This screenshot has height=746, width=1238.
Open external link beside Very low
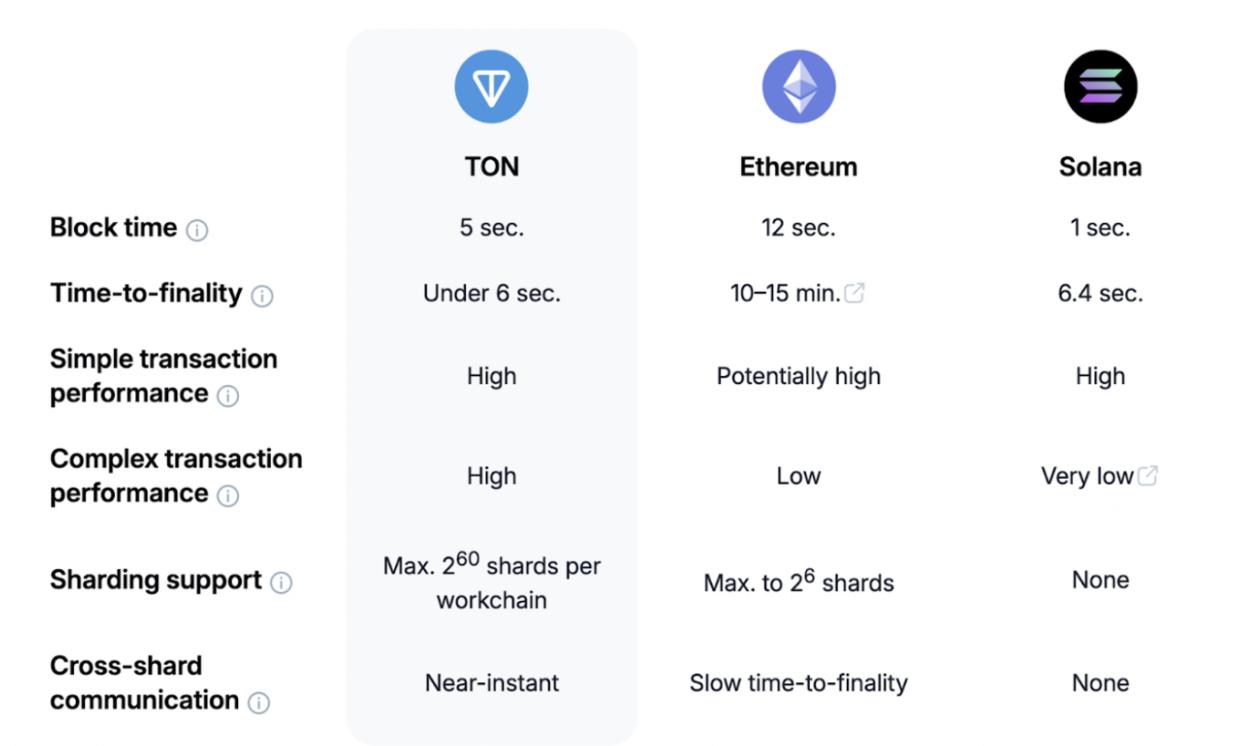[1148, 476]
